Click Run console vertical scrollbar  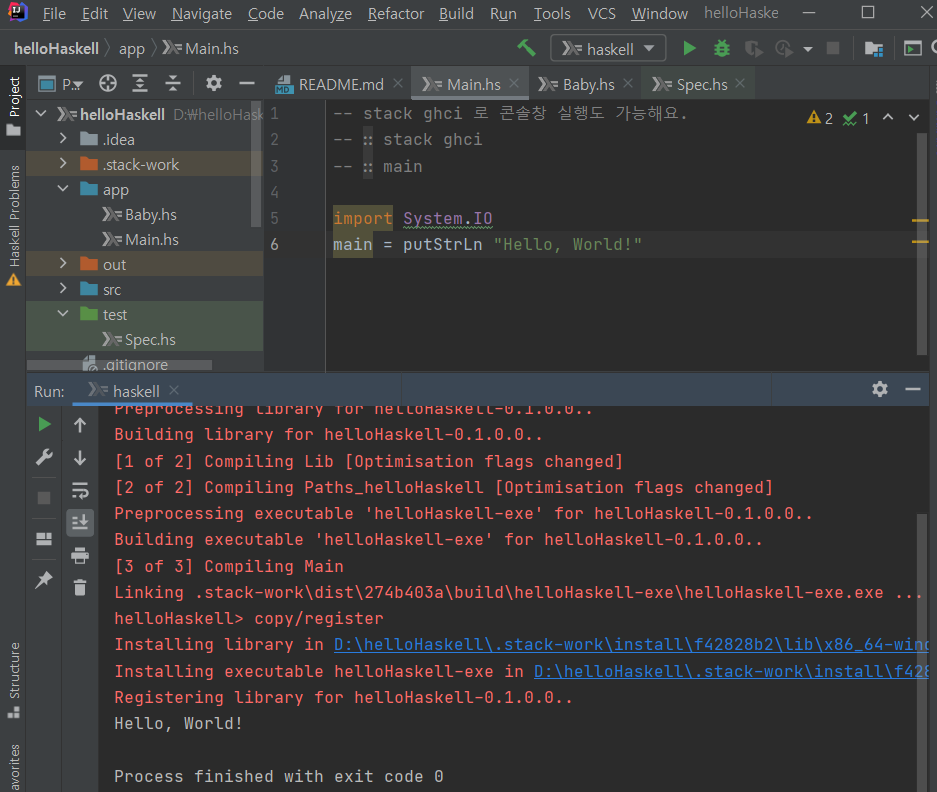[x=921, y=652]
